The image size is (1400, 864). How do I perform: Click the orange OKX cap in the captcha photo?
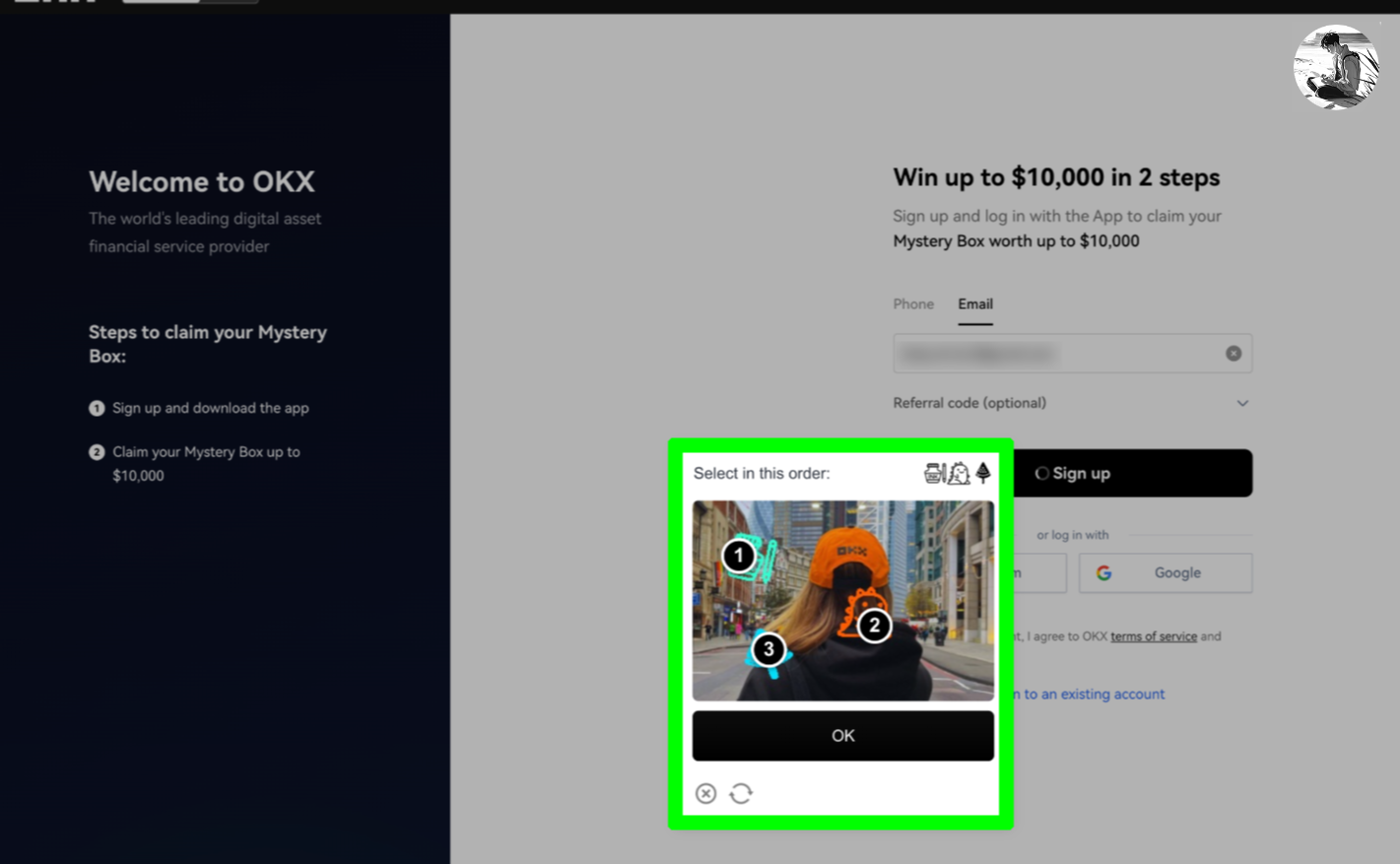[x=849, y=558]
